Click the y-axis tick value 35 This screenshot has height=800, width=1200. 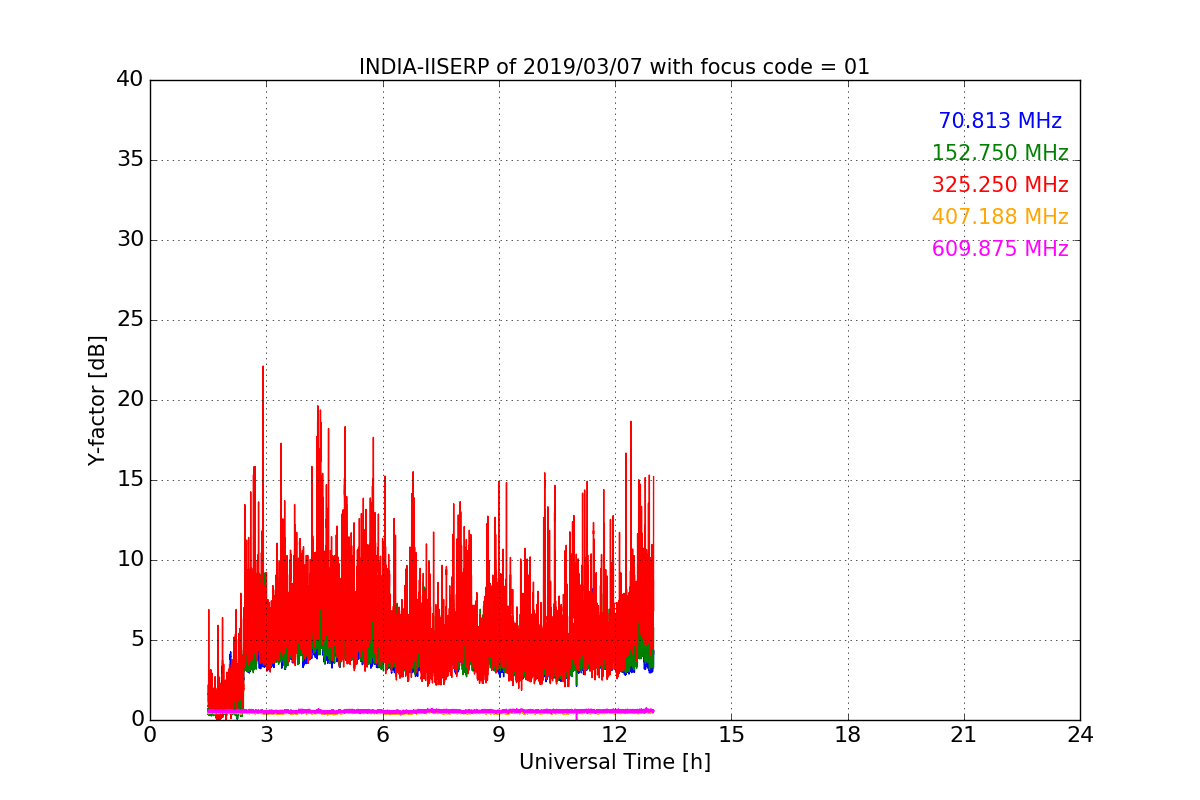pos(130,160)
